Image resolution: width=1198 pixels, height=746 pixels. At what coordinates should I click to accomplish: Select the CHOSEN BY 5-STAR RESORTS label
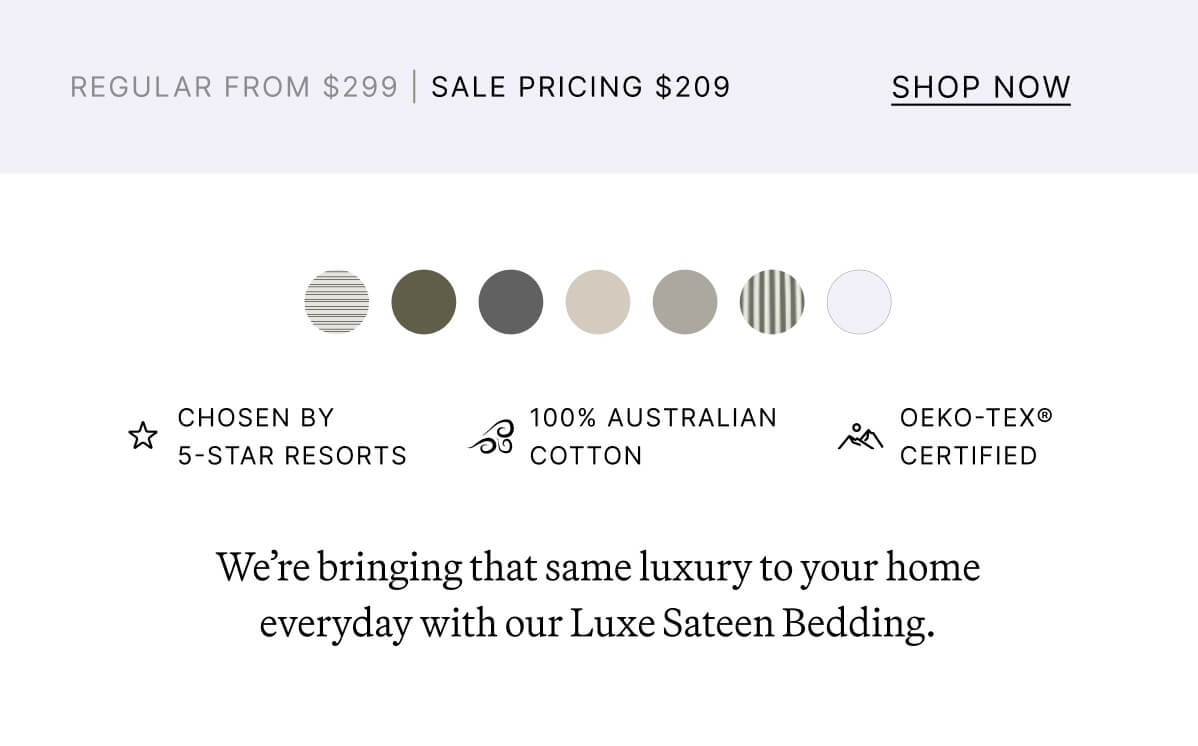pyautogui.click(x=291, y=436)
